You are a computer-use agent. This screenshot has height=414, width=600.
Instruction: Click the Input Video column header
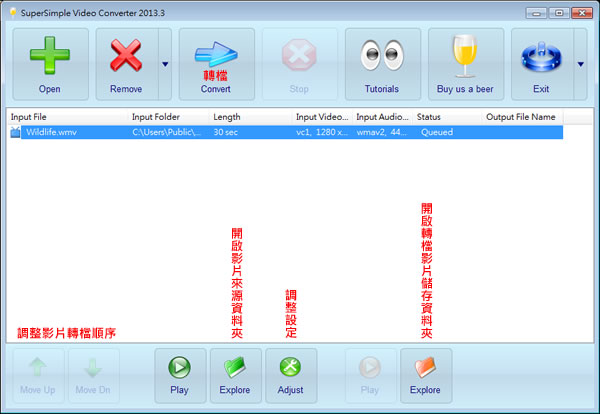coord(322,117)
